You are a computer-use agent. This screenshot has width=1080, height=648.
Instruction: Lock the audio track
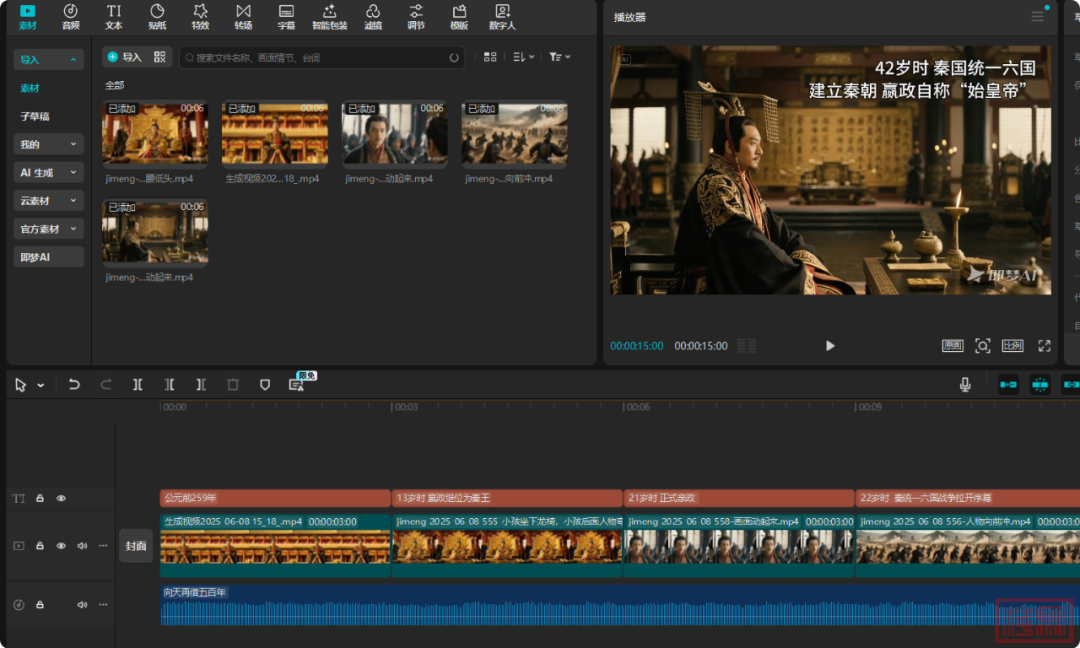pos(40,605)
